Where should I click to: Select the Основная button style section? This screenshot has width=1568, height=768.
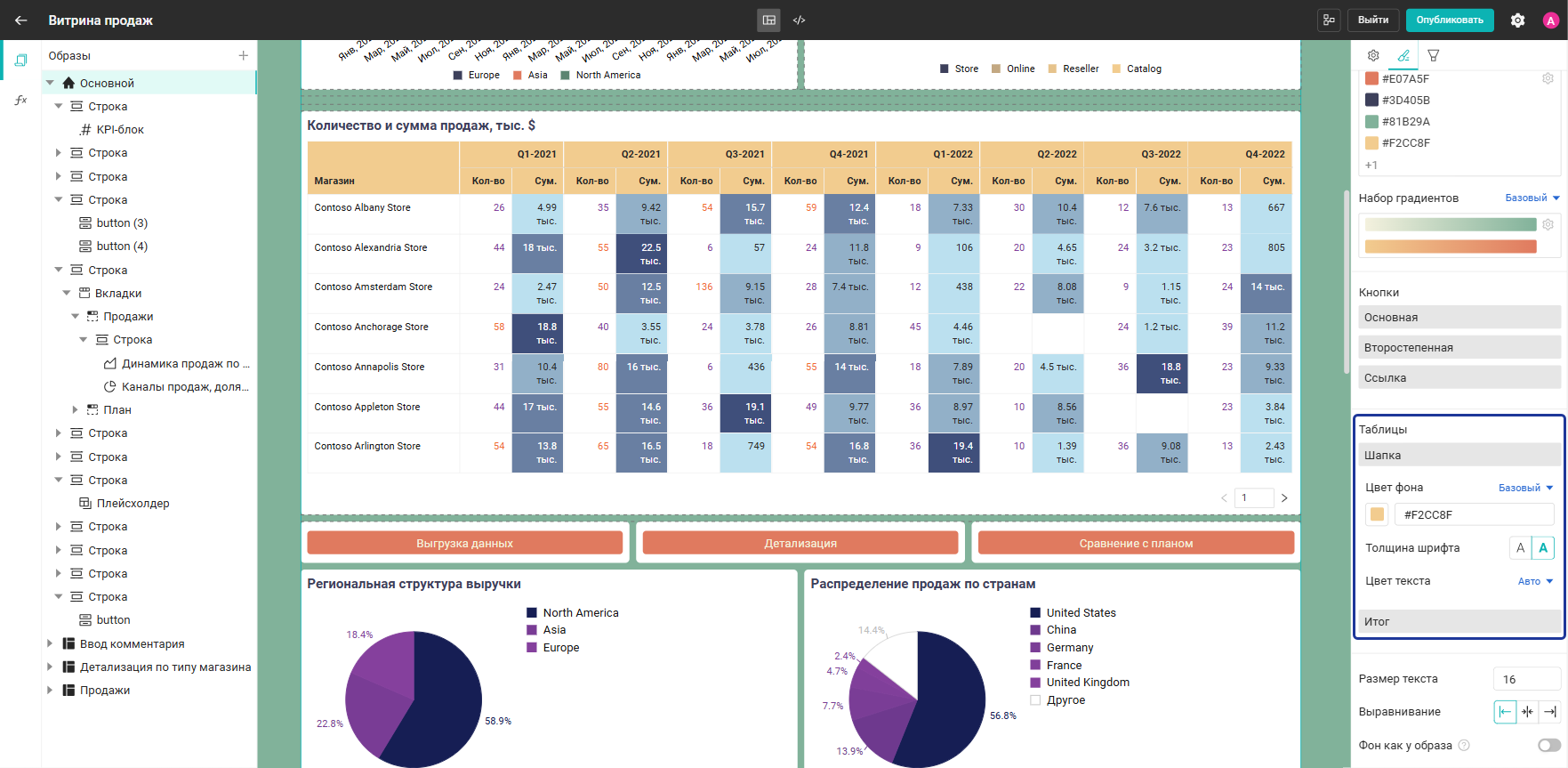click(1459, 318)
